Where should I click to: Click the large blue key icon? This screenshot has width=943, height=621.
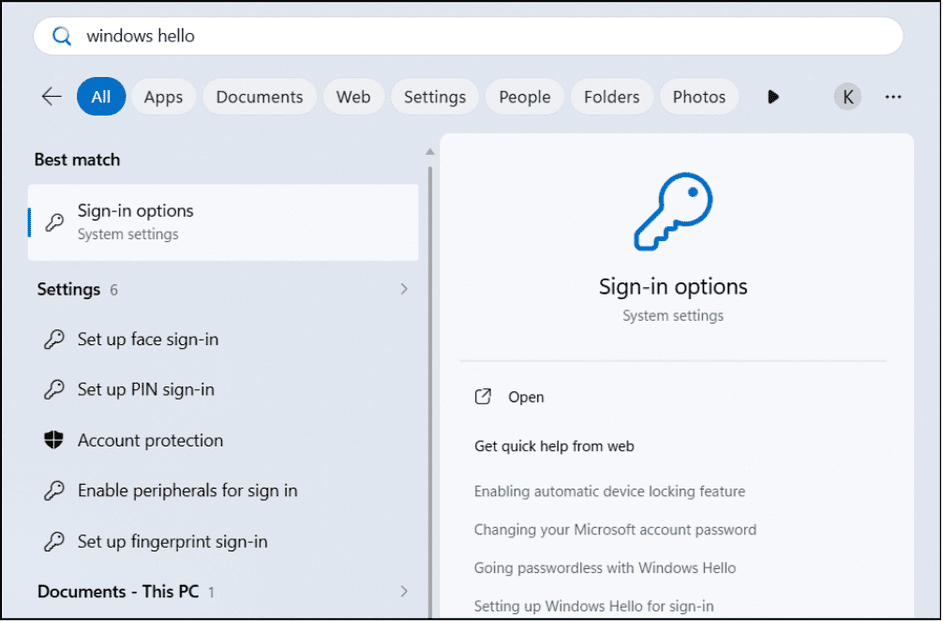(x=673, y=212)
